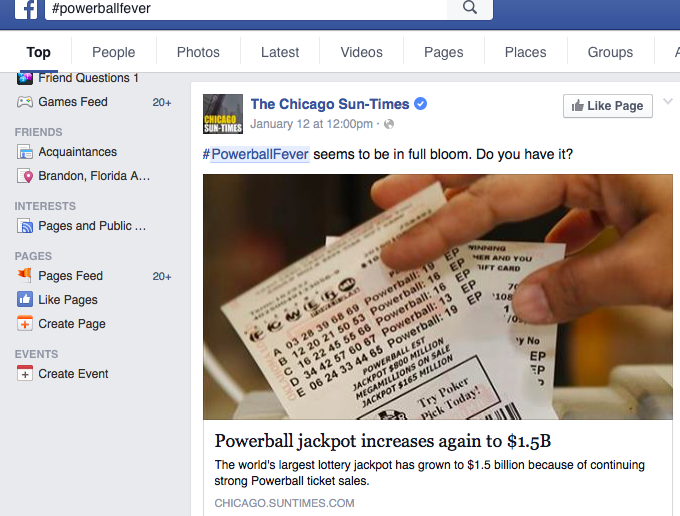Open Games Feed controller icon
680x516 pixels.
pos(25,102)
